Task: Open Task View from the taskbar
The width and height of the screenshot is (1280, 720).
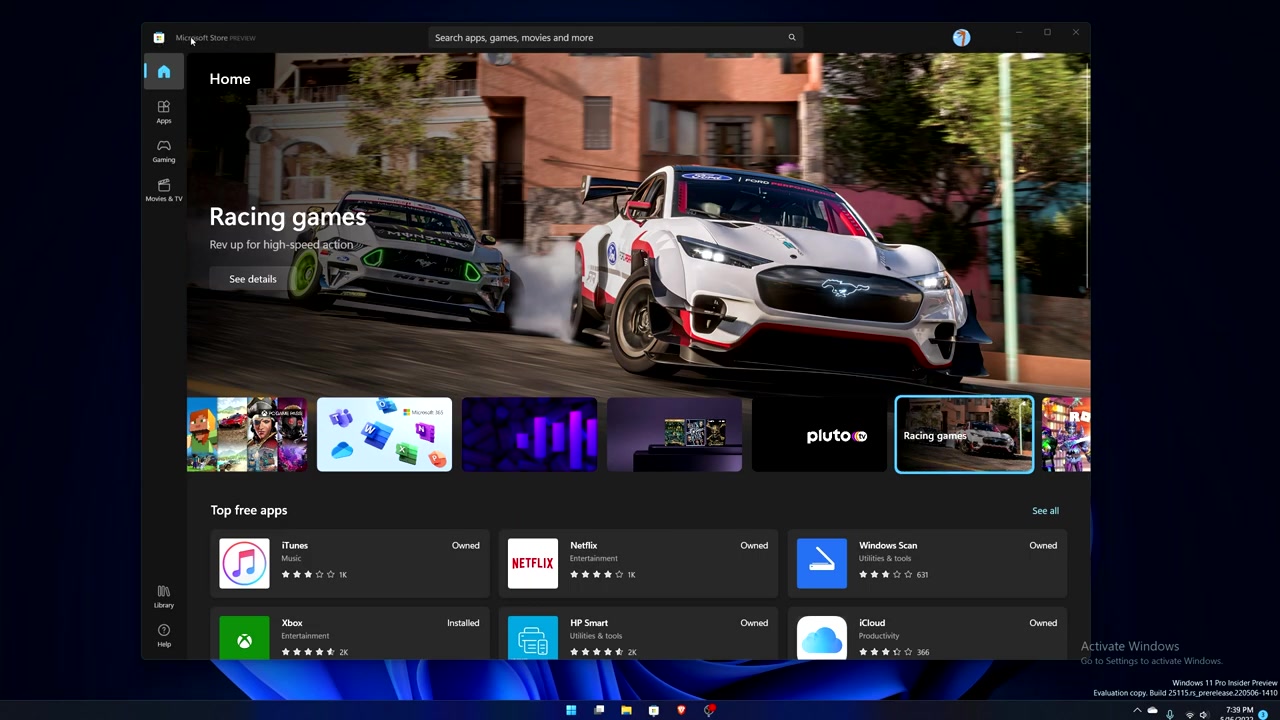Action: [x=599, y=710]
